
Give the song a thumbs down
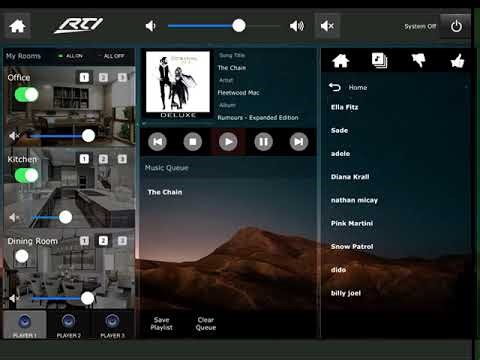pos(419,61)
